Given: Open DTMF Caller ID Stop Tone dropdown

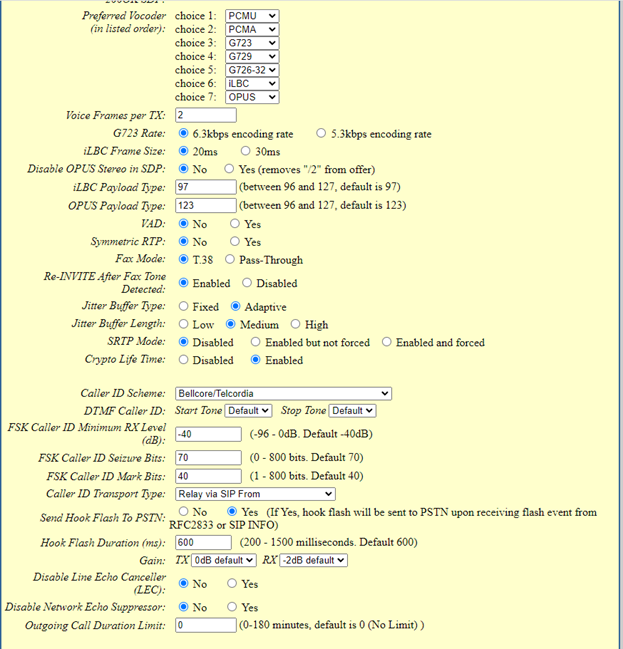Looking at the screenshot, I should click(352, 411).
